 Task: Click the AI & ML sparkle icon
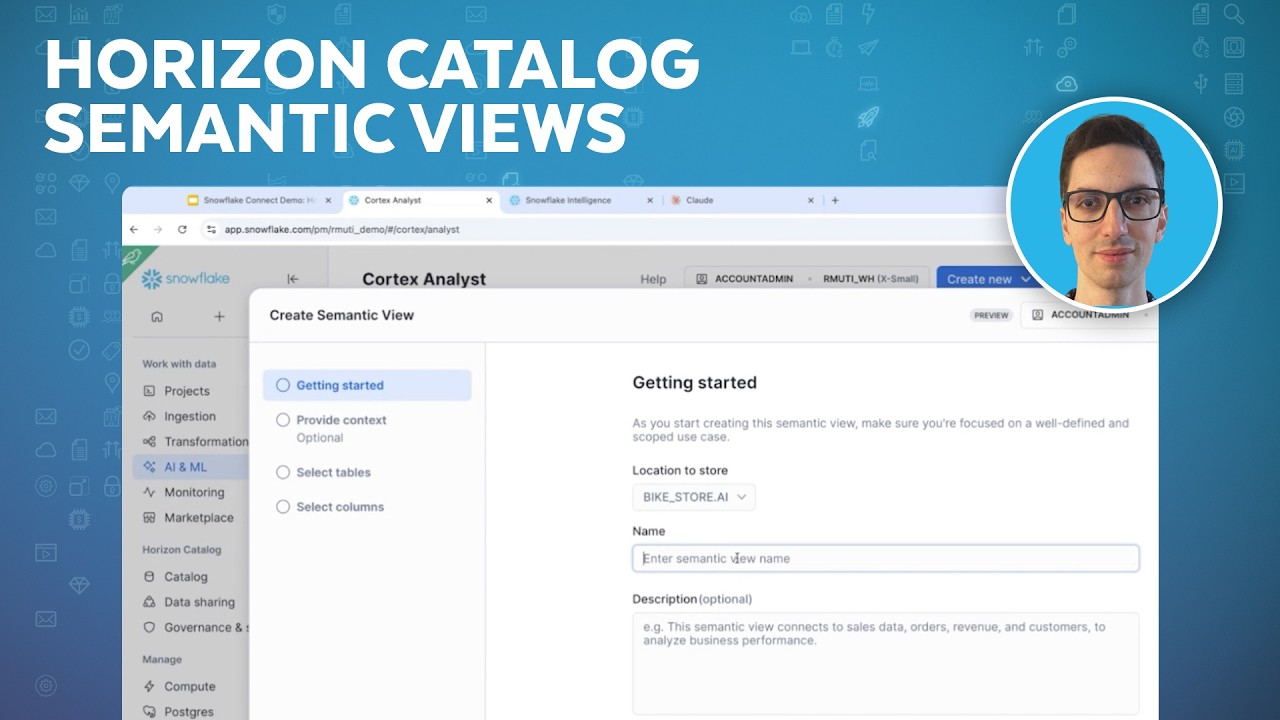149,467
